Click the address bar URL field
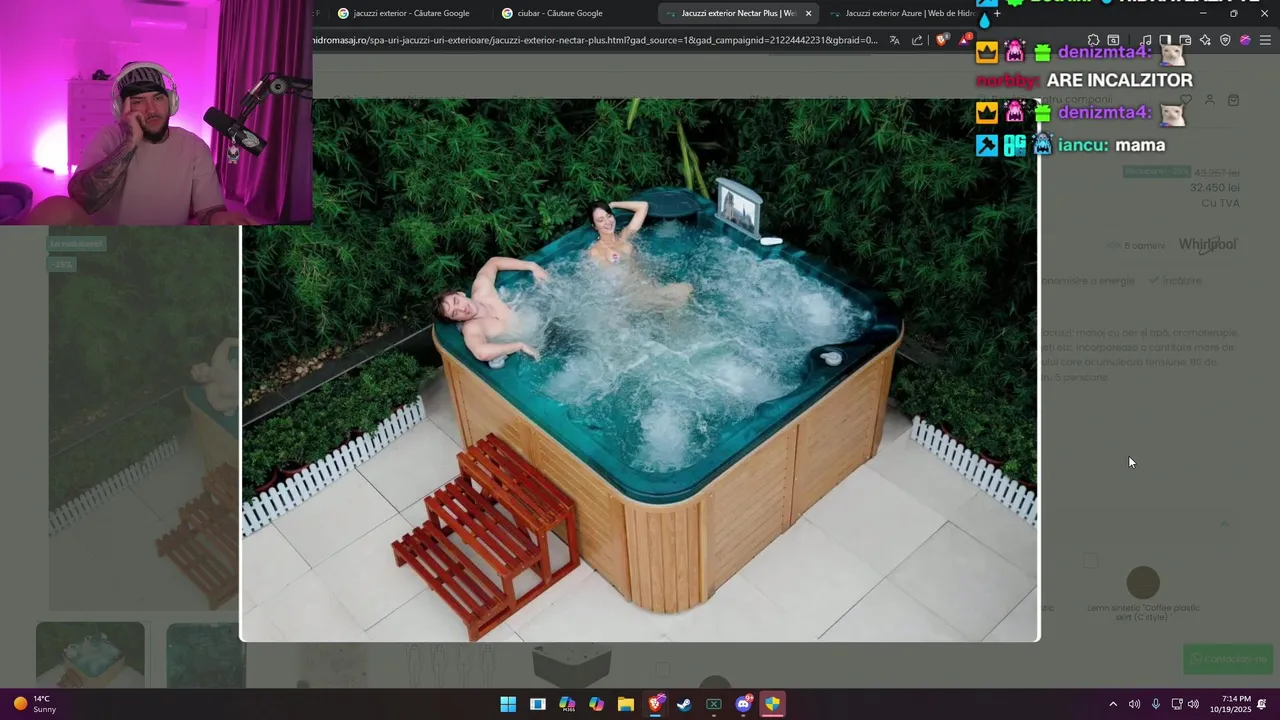 (x=595, y=40)
